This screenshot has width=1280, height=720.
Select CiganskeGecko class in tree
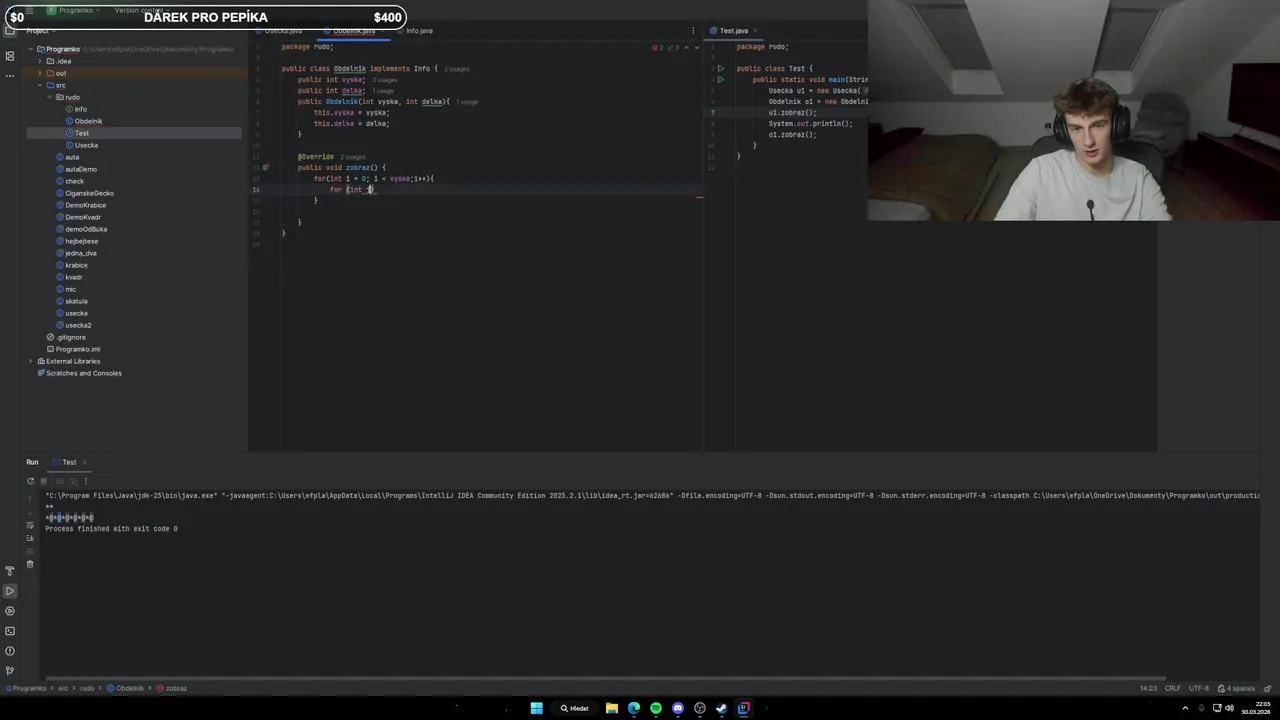(x=89, y=193)
